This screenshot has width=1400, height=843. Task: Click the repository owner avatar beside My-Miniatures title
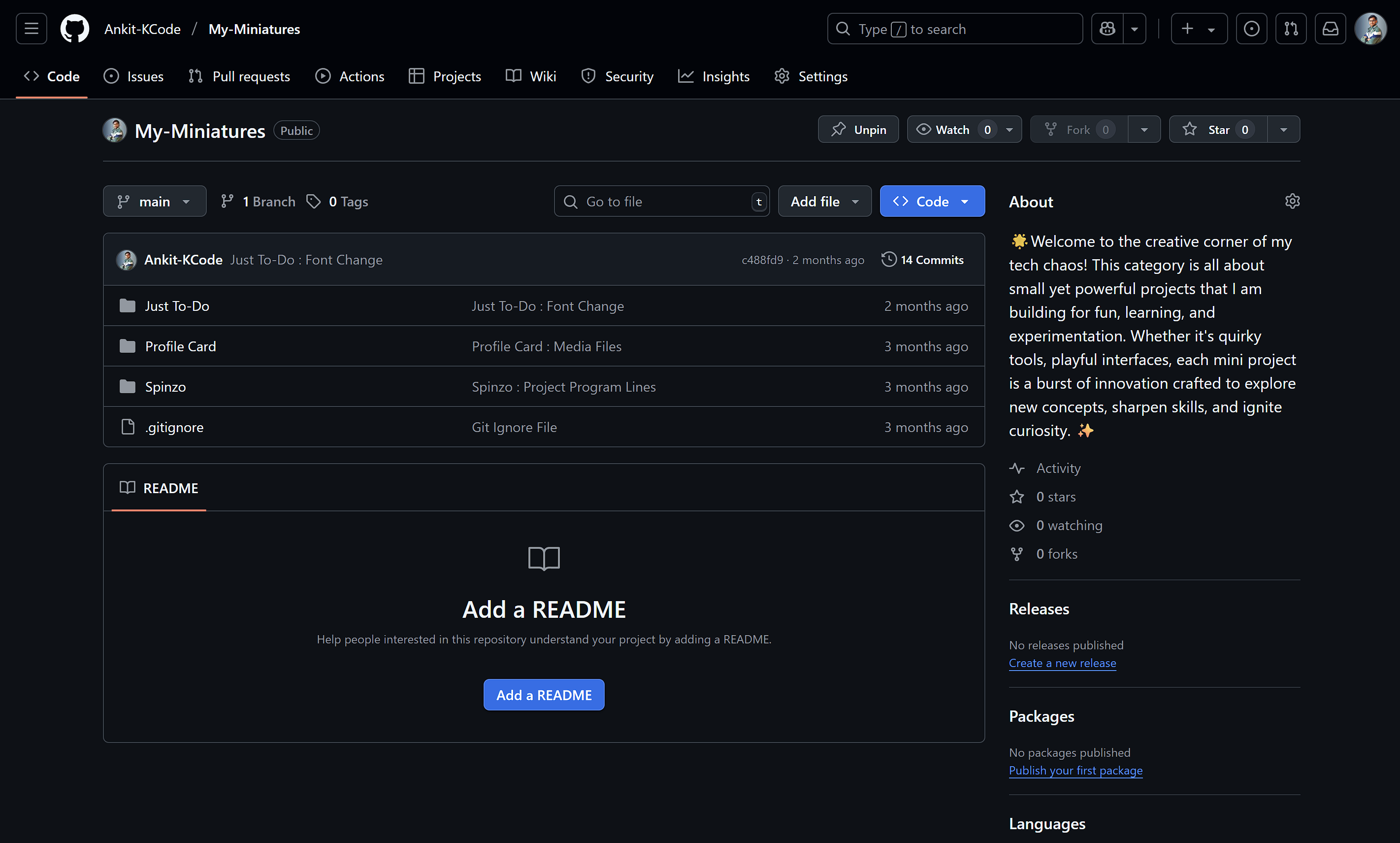115,130
